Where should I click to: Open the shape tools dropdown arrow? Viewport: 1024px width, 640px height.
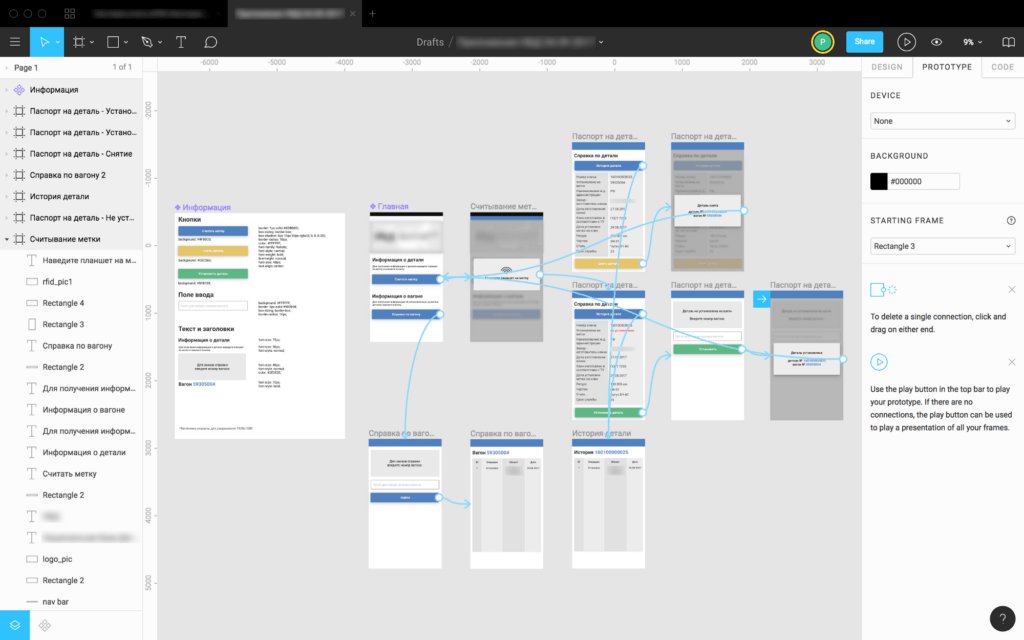(x=126, y=42)
